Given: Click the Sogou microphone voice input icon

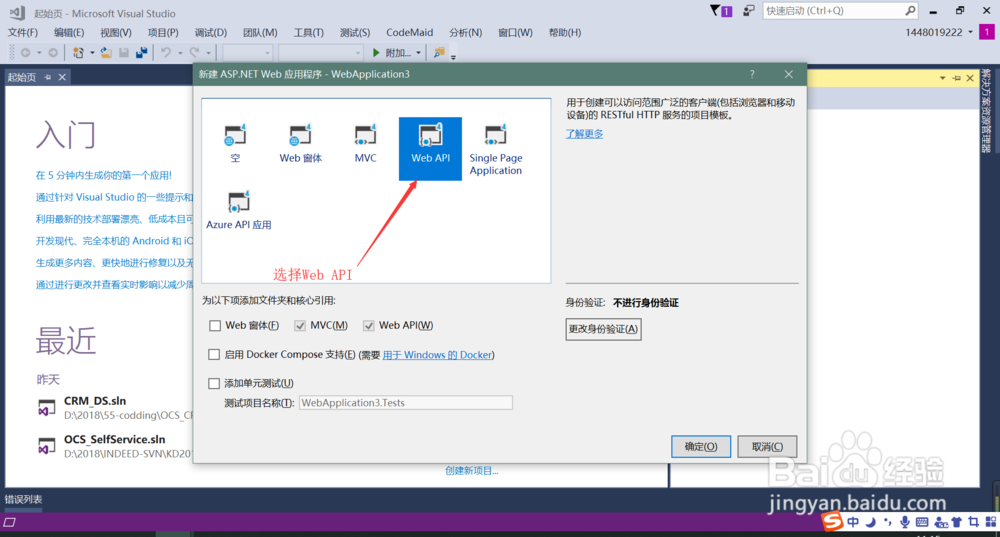Looking at the screenshot, I should [x=904, y=522].
